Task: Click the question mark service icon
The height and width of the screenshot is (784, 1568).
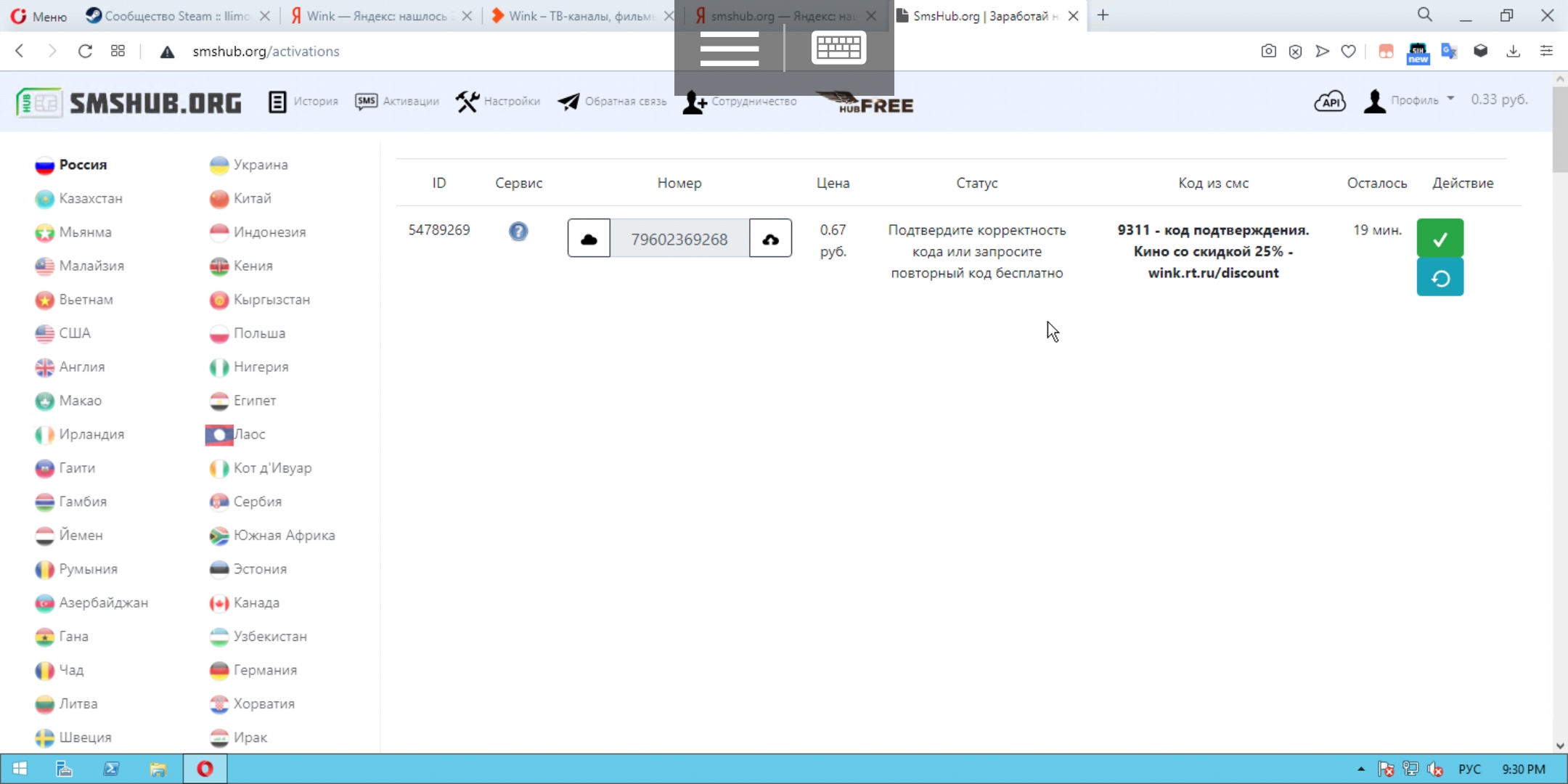Action: 518,232
